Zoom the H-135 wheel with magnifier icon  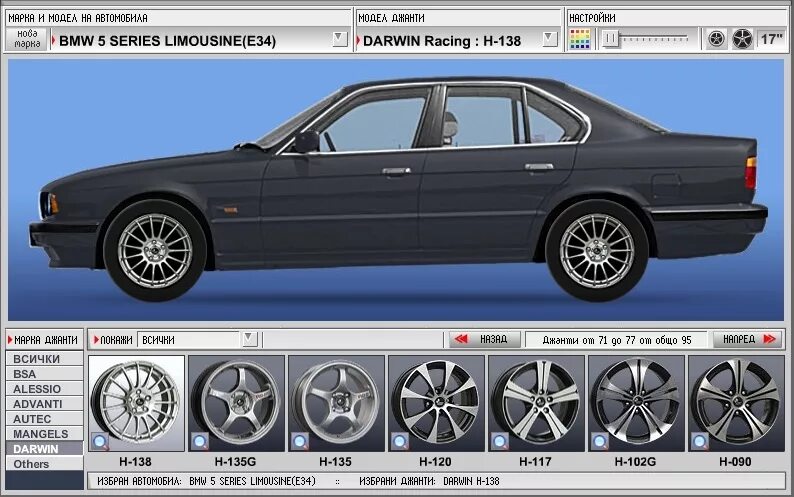(x=300, y=442)
